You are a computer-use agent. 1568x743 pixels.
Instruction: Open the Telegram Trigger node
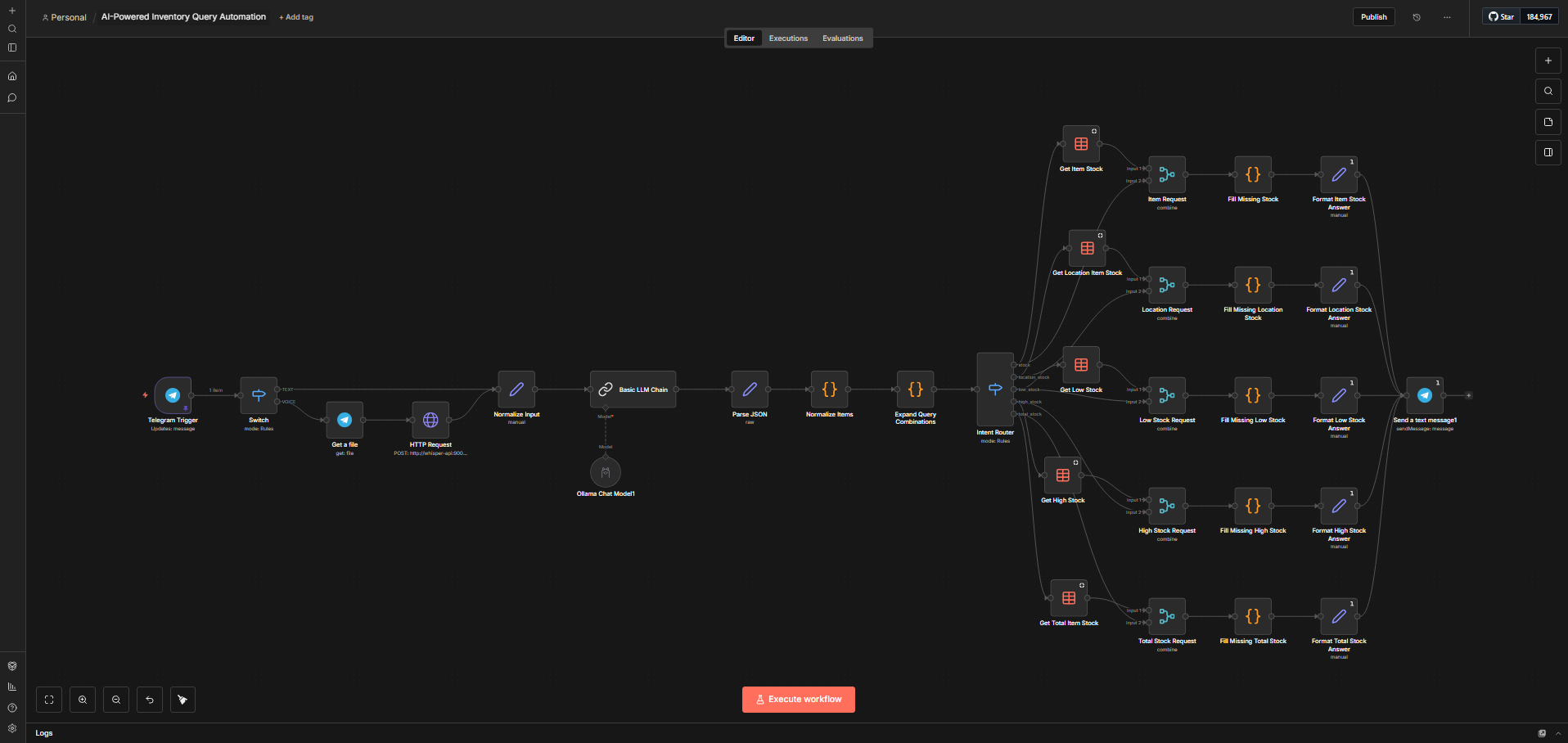point(173,395)
